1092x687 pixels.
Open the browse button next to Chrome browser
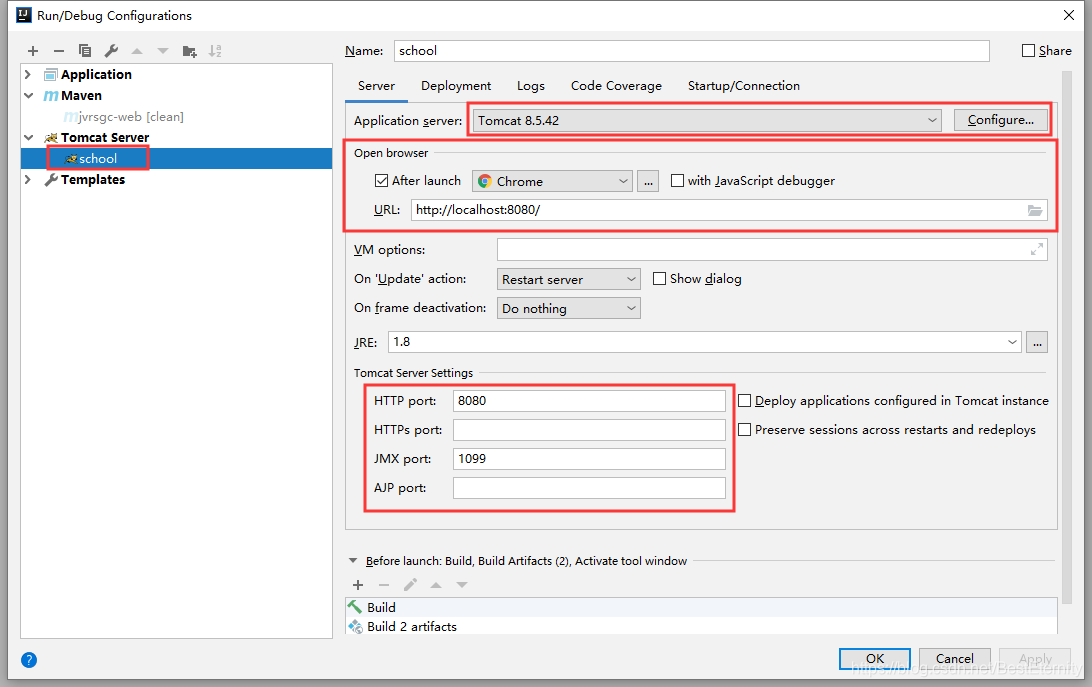[648, 181]
